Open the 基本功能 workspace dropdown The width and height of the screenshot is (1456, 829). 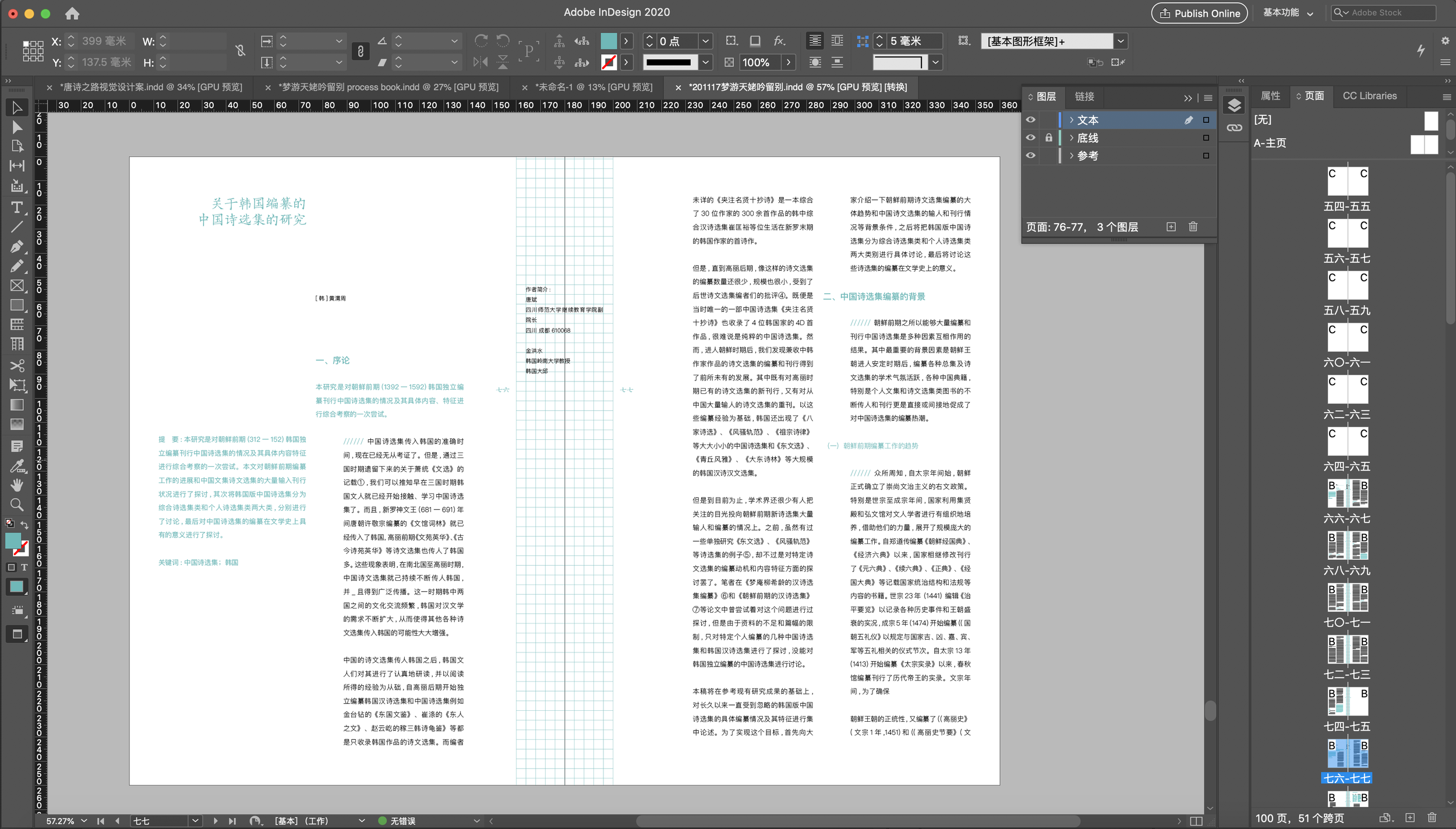click(x=1288, y=13)
